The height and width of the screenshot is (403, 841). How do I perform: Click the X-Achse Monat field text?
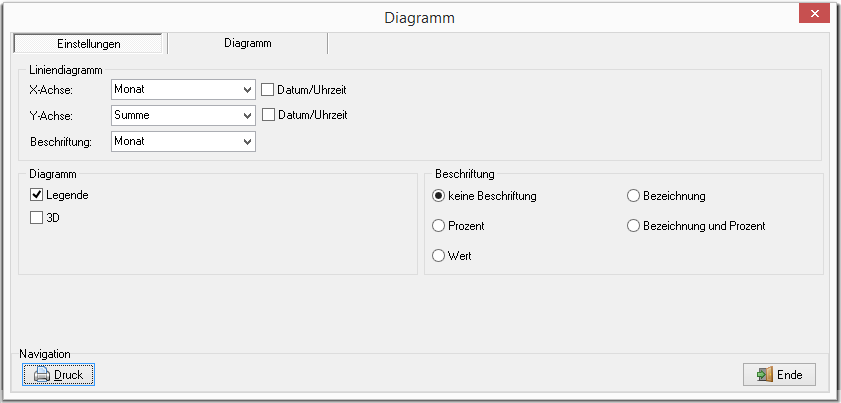129,90
